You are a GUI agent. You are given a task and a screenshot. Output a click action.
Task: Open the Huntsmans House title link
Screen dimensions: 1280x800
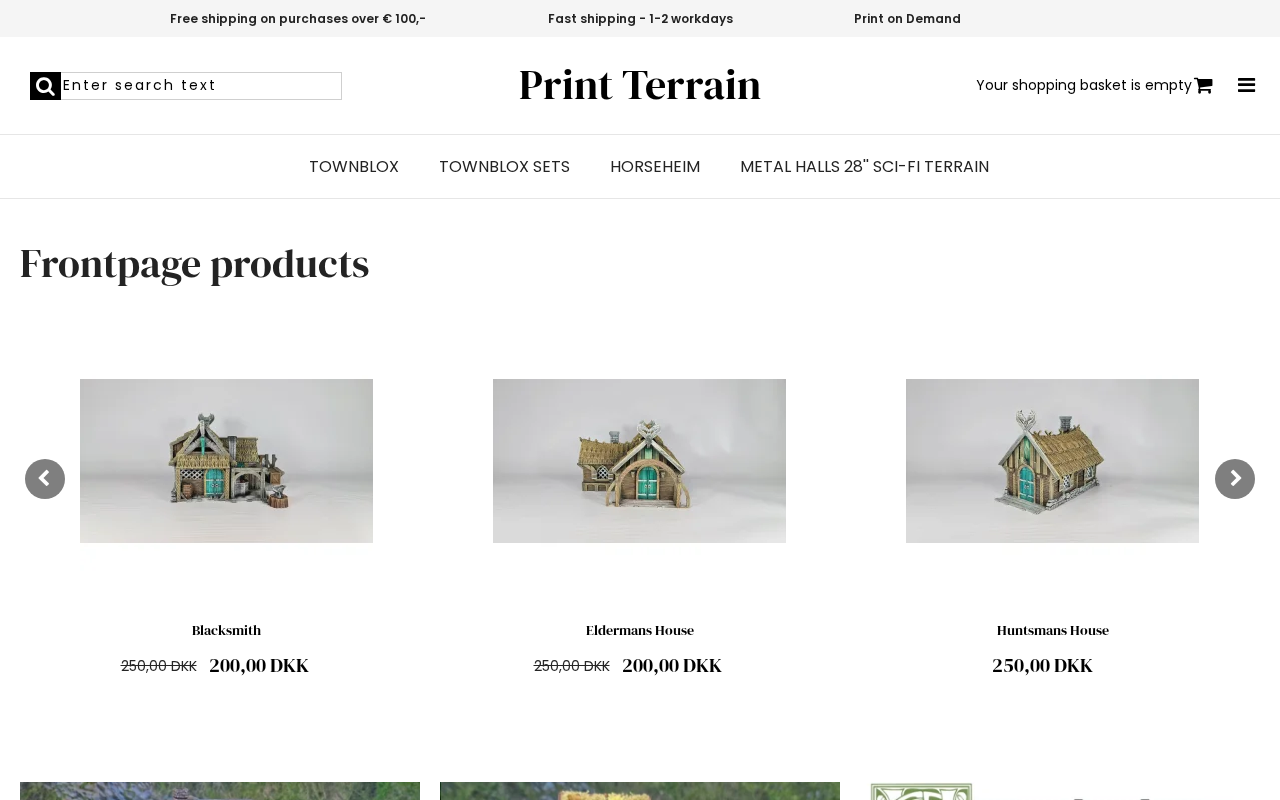[x=1053, y=631]
